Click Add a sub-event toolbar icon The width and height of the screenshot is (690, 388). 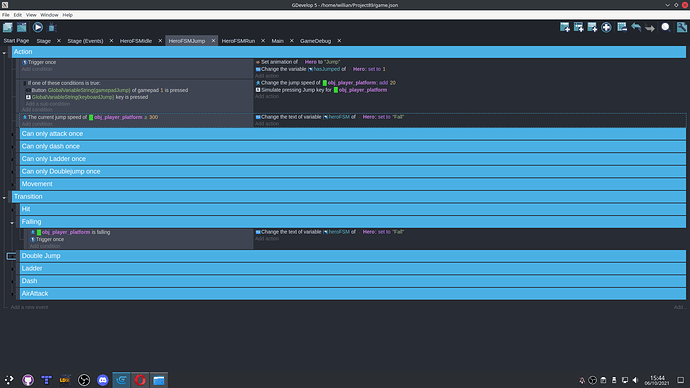(x=579, y=27)
